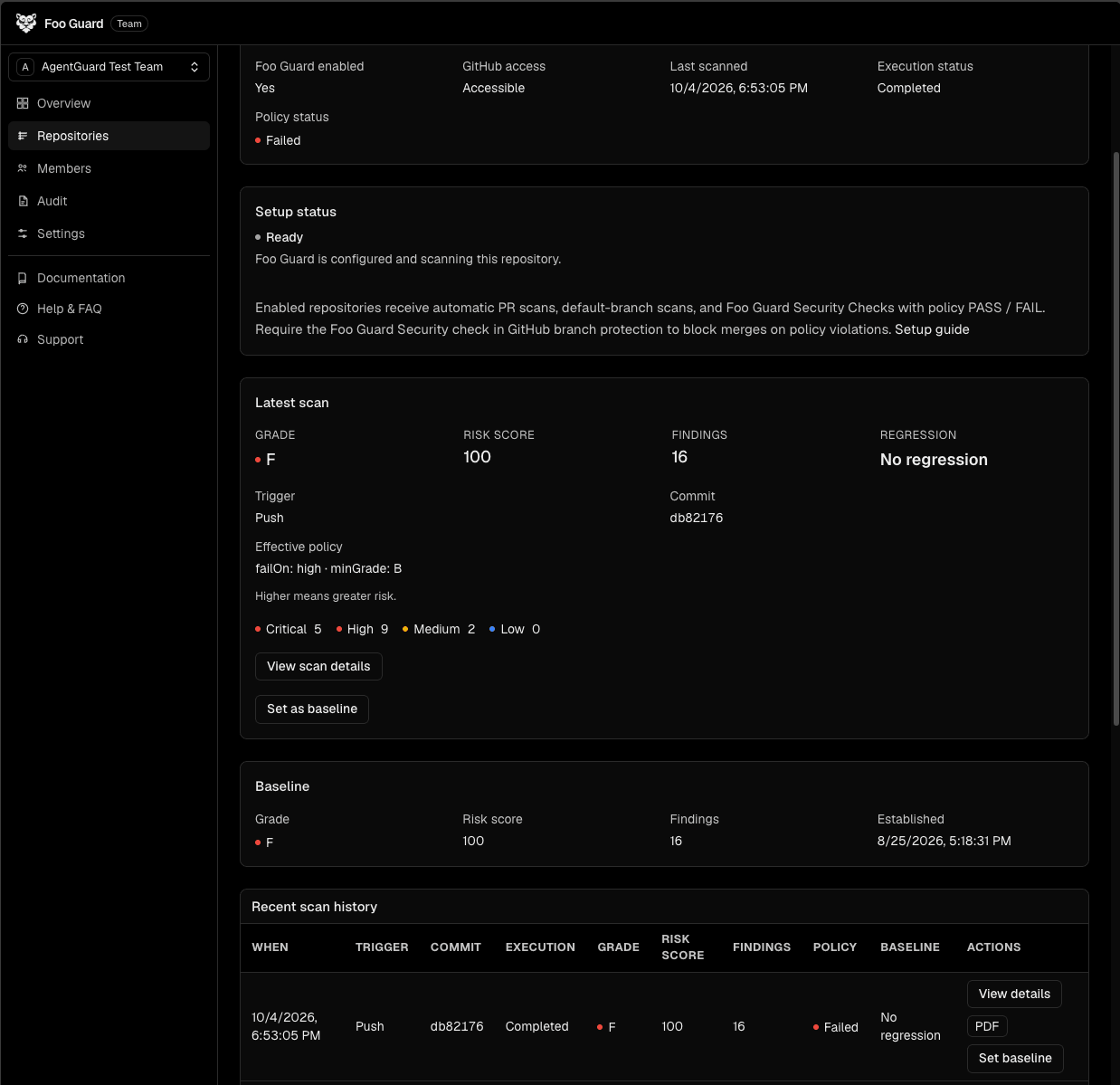Click the Foo Guard tiger logo icon
Viewport: 1120px width, 1085px height.
(26, 24)
